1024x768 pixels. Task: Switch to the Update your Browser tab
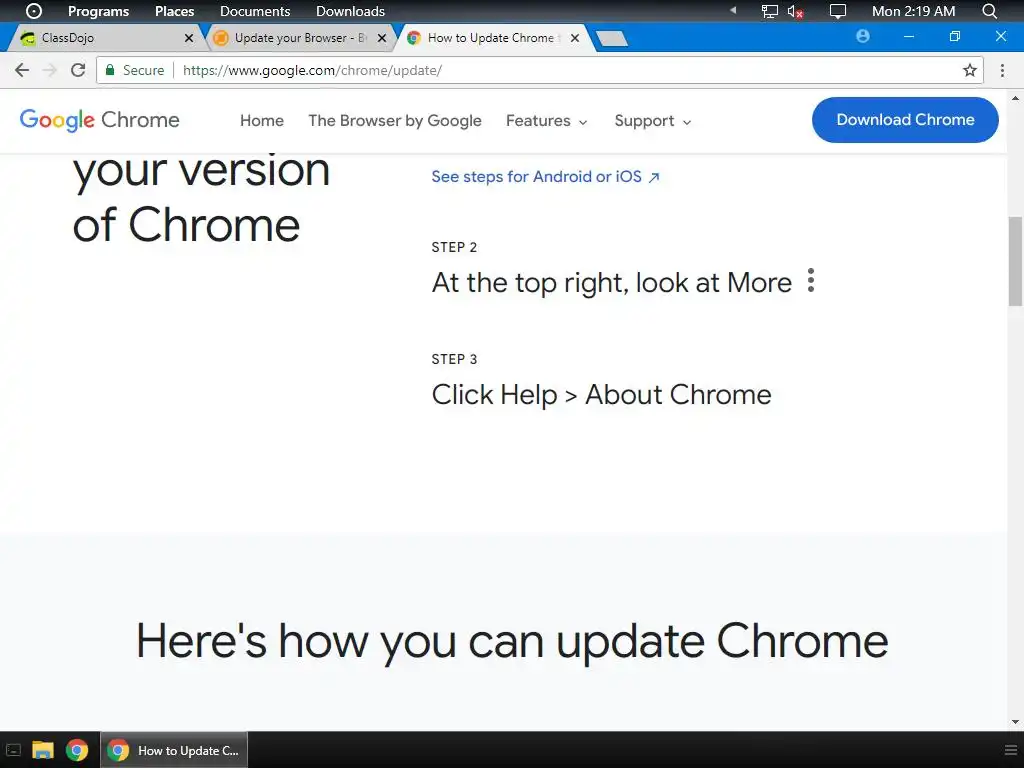point(300,38)
